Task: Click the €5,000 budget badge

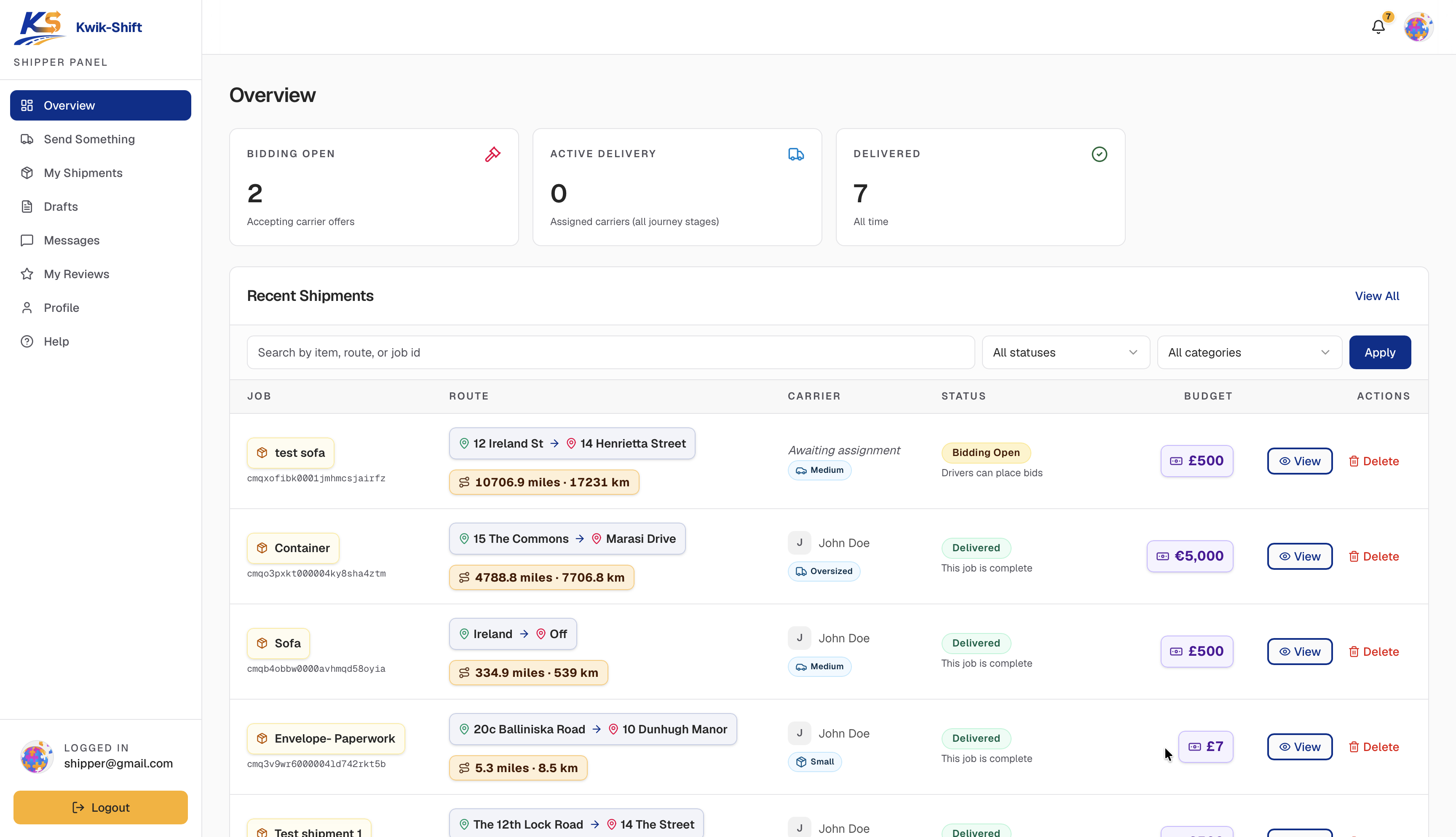Action: (x=1190, y=556)
